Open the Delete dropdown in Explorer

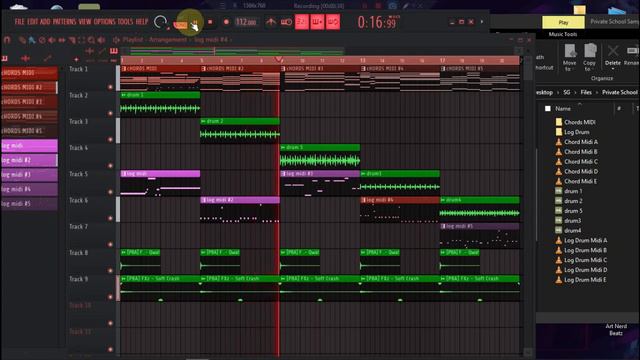613,68
